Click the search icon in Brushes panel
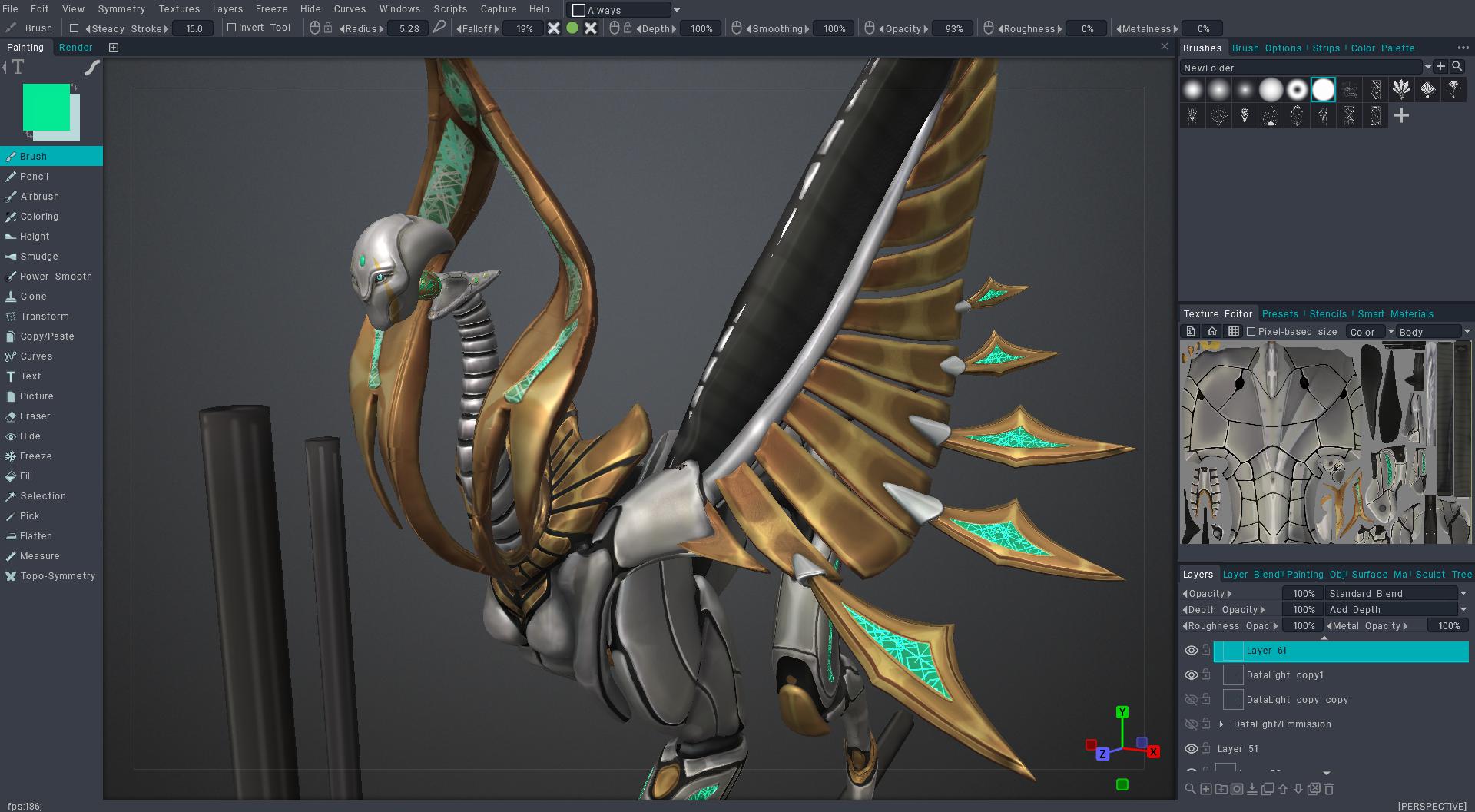1475x812 pixels. [1457, 67]
